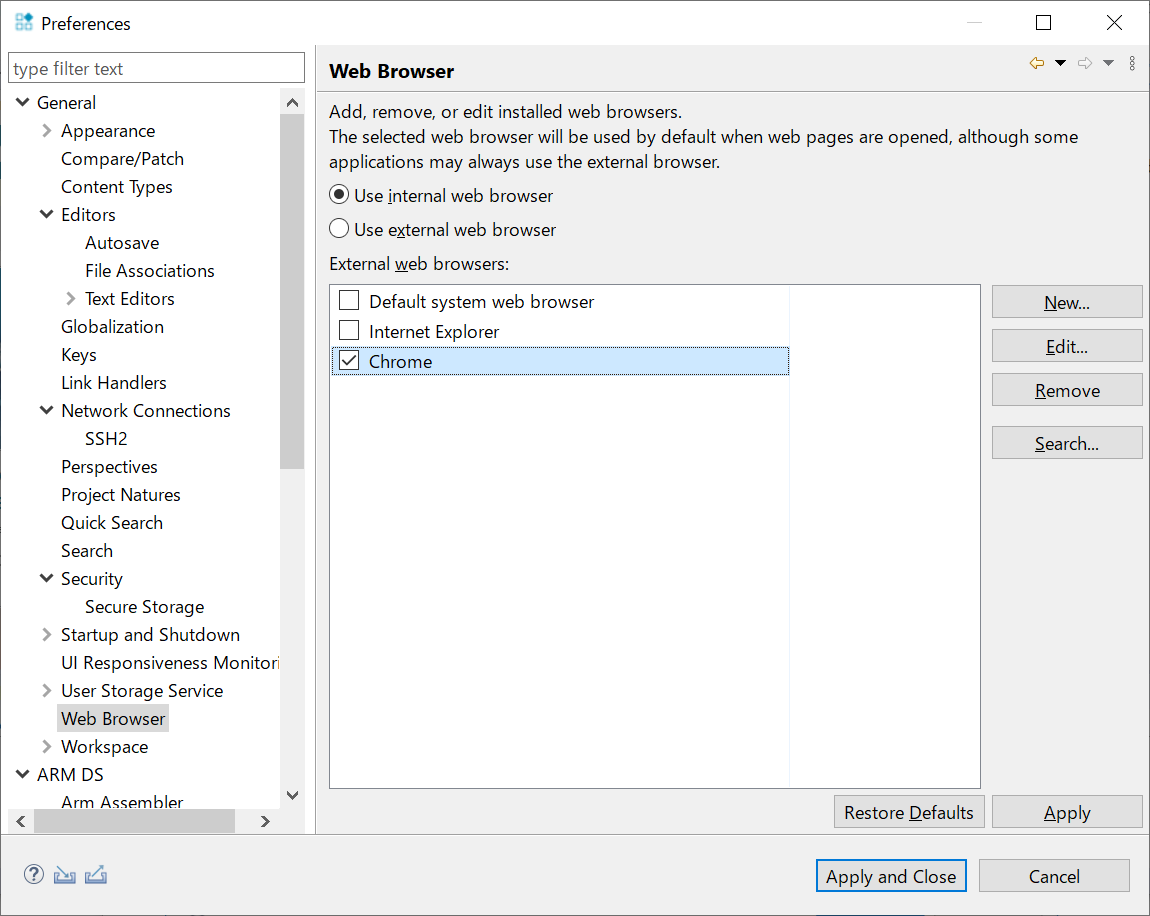Open Quick Search preference page
Screen dimensions: 1150x916
click(x=111, y=522)
